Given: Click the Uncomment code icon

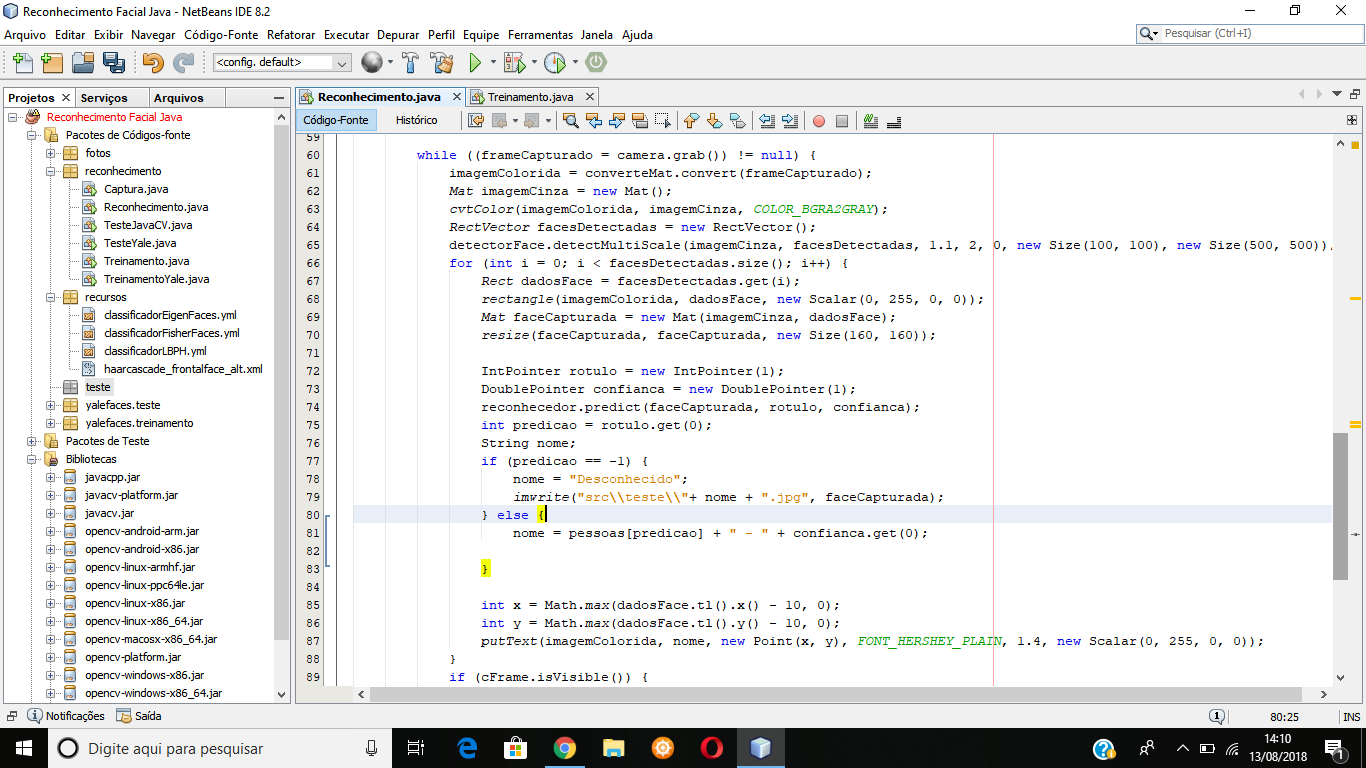Looking at the screenshot, I should coord(894,120).
